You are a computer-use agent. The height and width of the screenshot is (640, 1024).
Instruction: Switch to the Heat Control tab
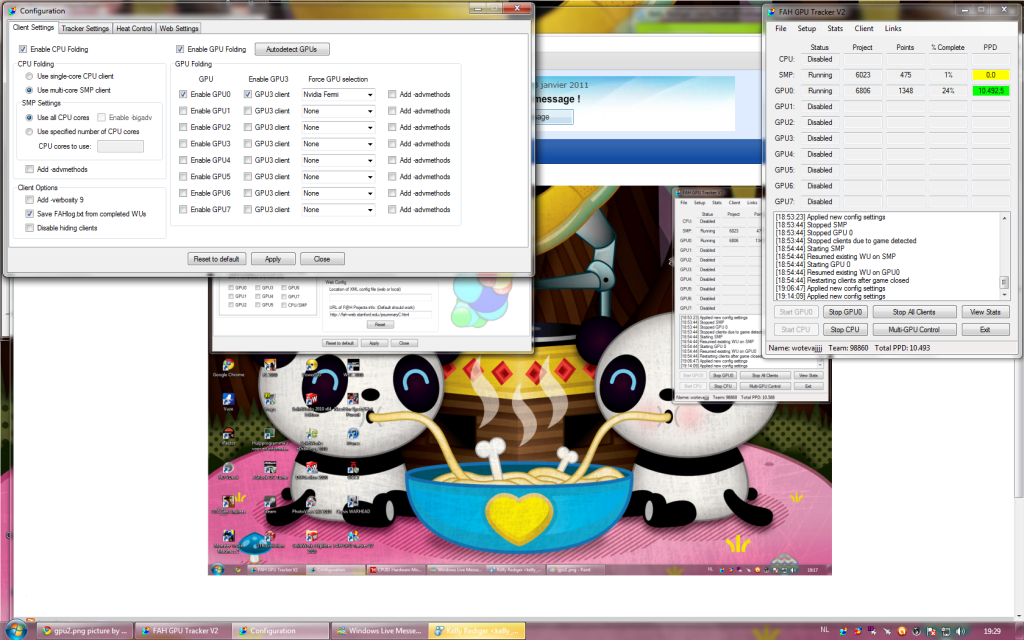134,29
